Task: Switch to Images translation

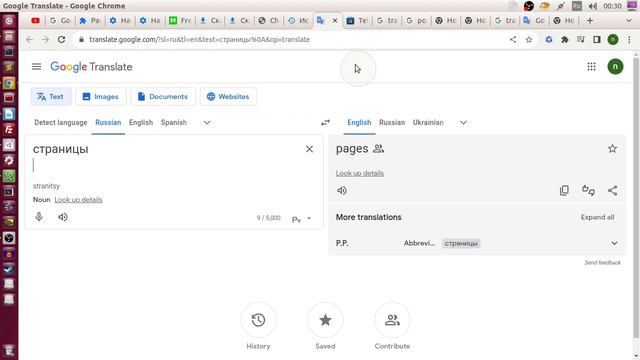Action: [x=100, y=97]
